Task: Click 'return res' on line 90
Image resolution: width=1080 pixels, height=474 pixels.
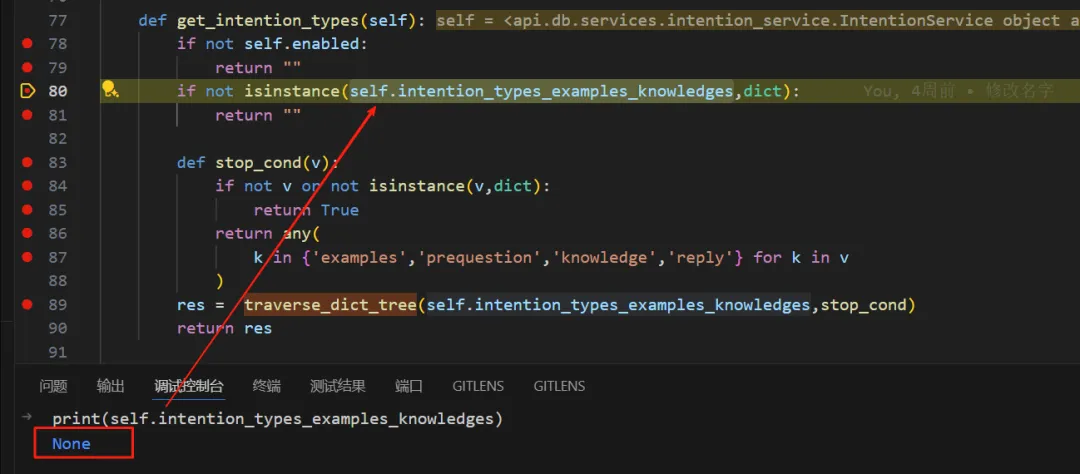Action: point(225,329)
